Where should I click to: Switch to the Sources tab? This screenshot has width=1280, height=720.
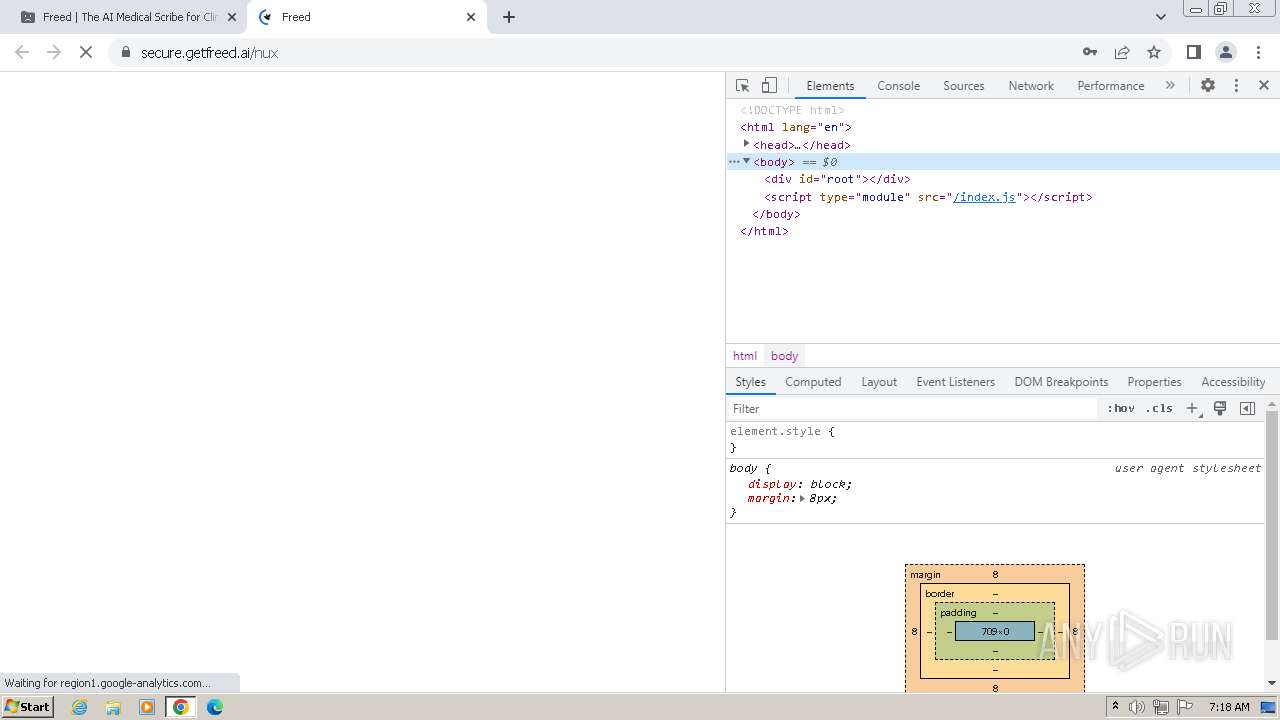pos(963,86)
